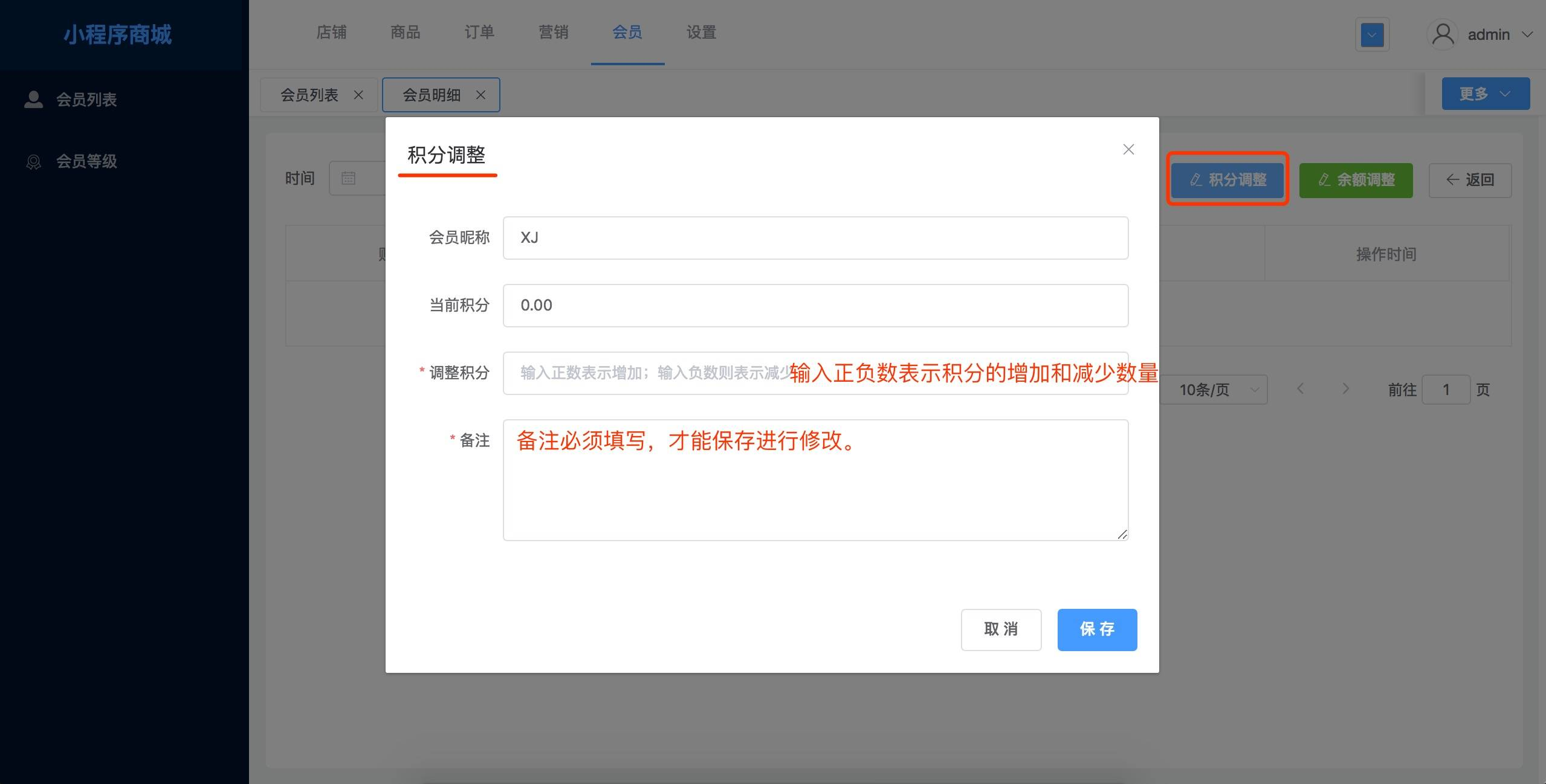This screenshot has width=1546, height=784.
Task: Click the 取消 button
Action: coord(1001,629)
